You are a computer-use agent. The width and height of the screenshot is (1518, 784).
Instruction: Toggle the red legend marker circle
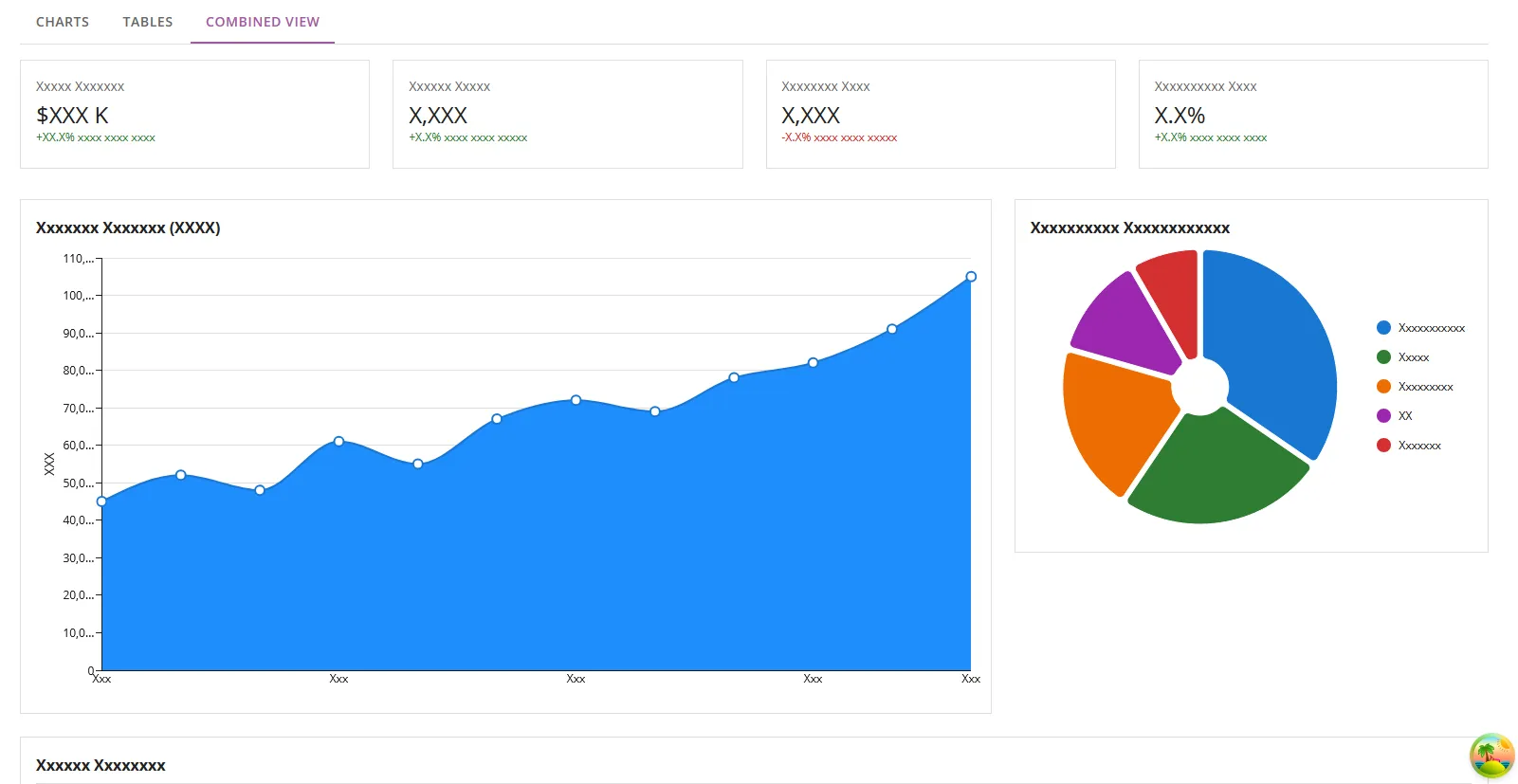point(1383,446)
